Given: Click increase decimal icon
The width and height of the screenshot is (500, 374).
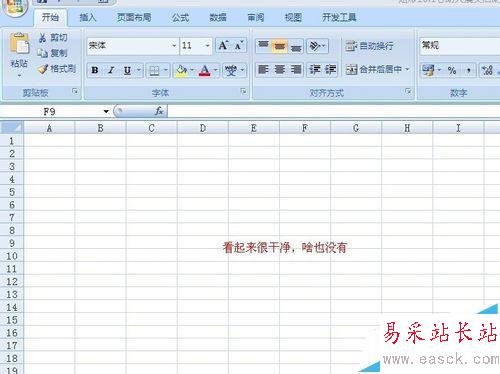Looking at the screenshot, I should [487, 70].
